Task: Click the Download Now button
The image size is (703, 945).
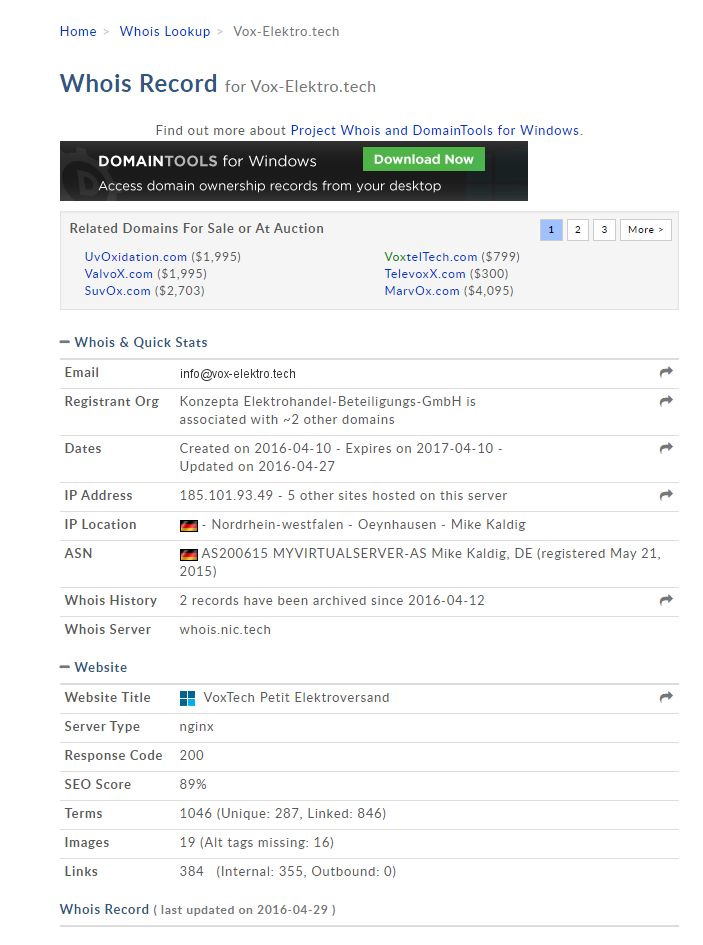Action: coord(424,160)
